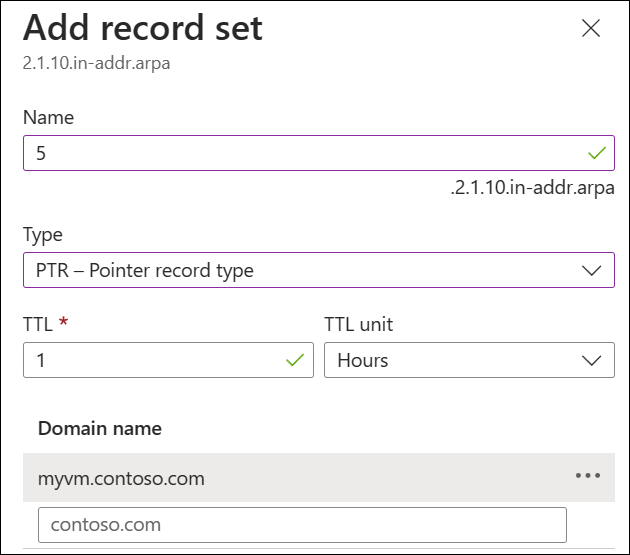Viewport: 630px width, 555px height.
Task: Click the Type field label
Action: tap(43, 235)
